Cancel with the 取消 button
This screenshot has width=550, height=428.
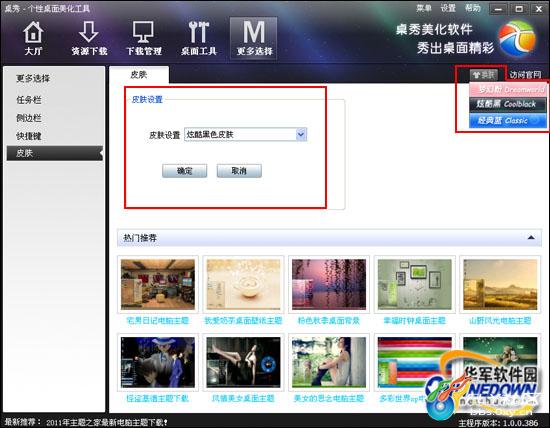click(x=239, y=171)
